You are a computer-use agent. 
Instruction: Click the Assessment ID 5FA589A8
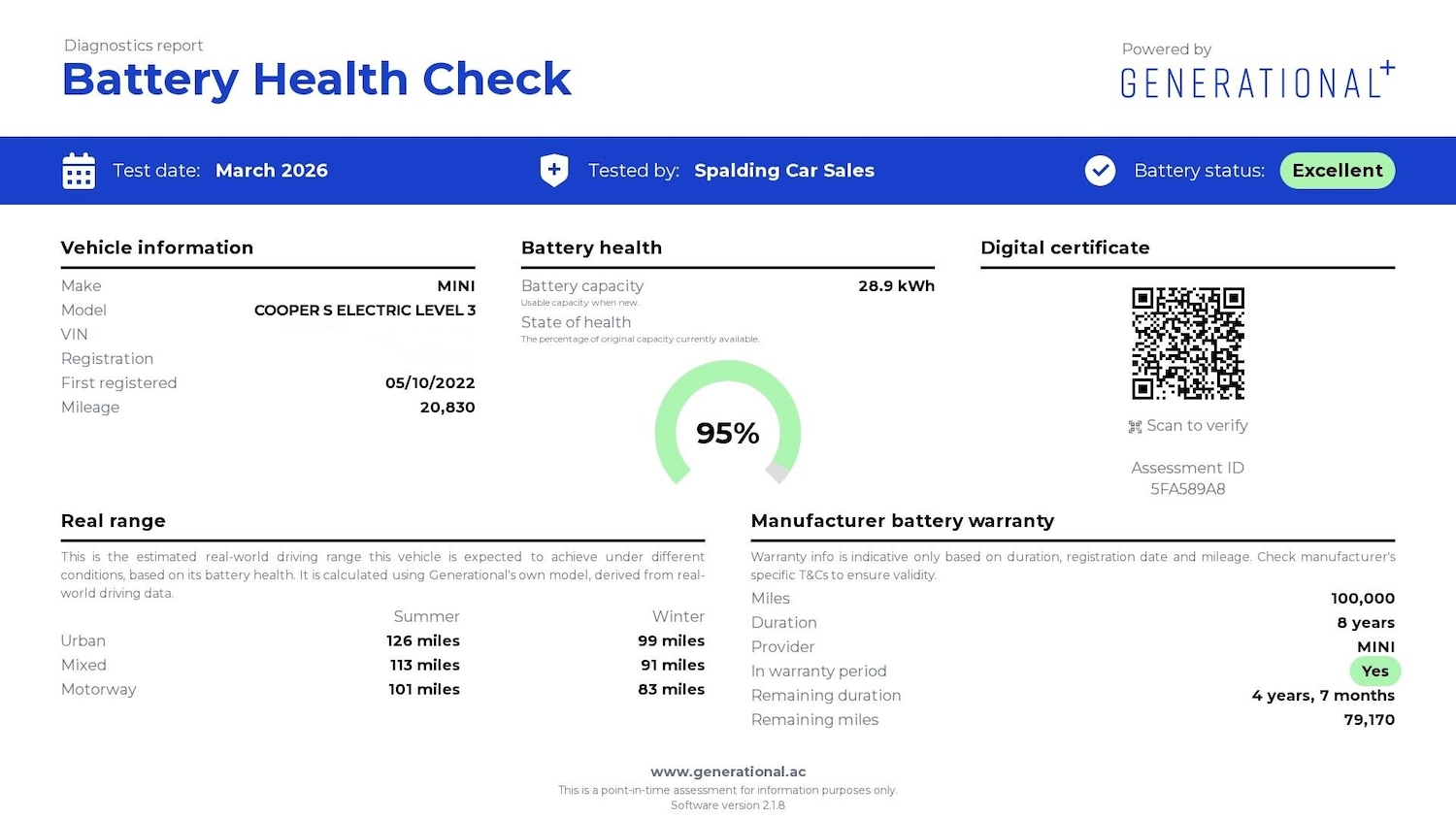1187,489
